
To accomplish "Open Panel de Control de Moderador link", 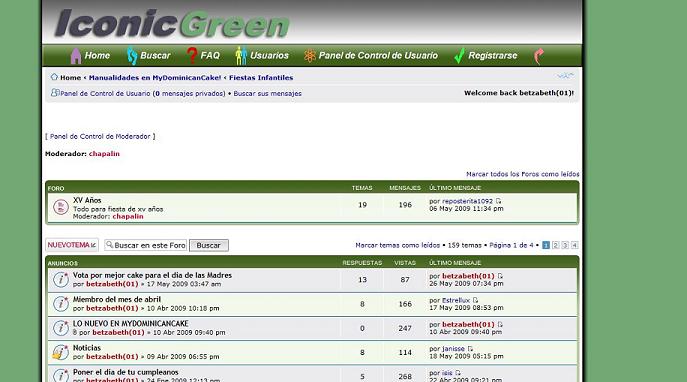I will pos(100,136).
